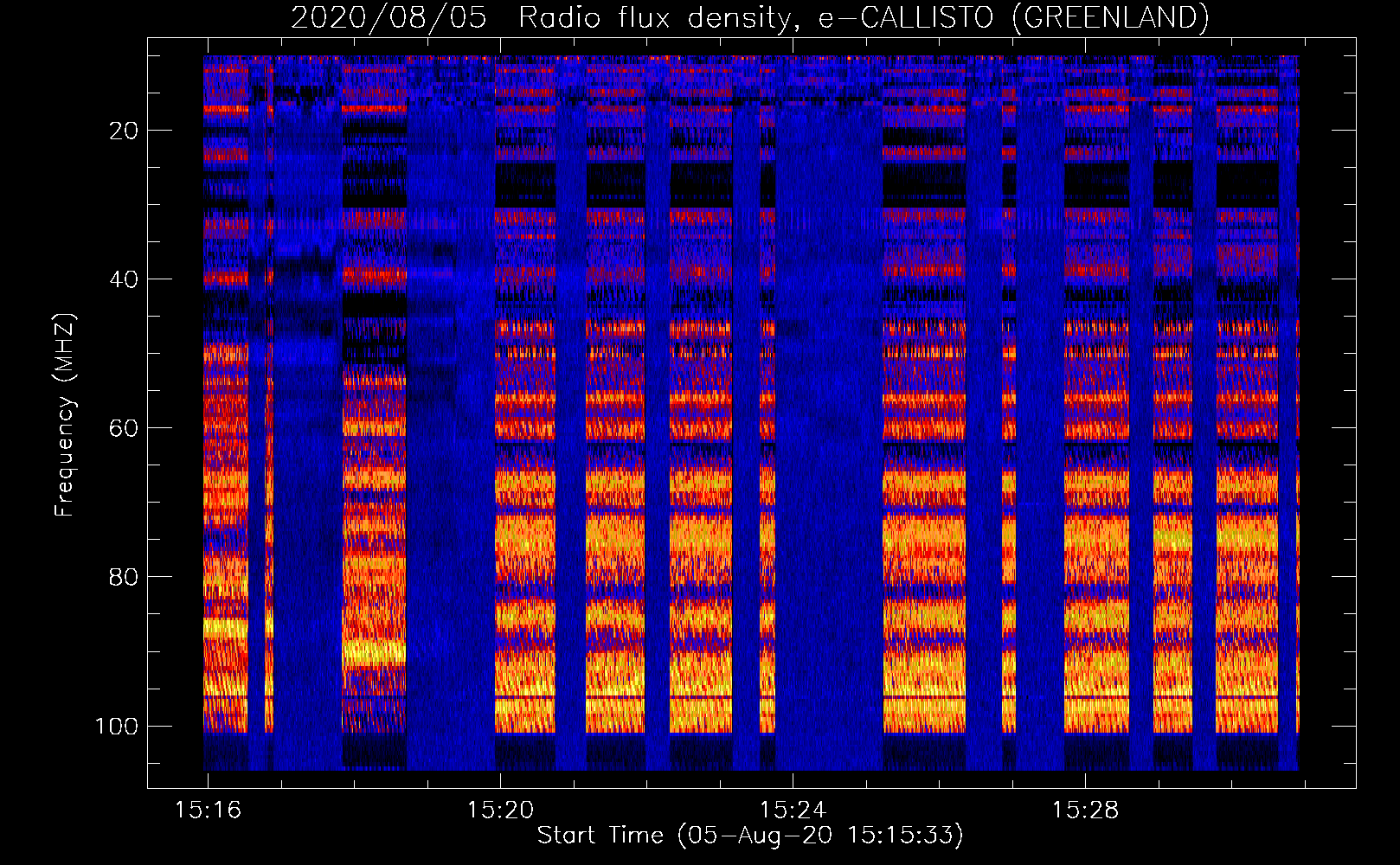Click the y-axis tick label '20'

pyautogui.click(x=124, y=131)
